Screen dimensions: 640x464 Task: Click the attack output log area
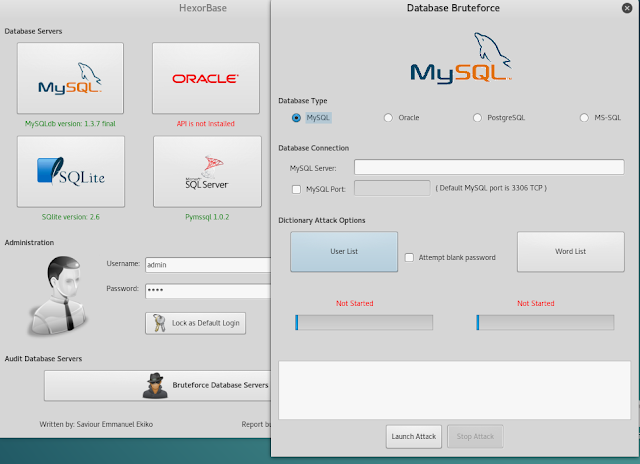454,390
